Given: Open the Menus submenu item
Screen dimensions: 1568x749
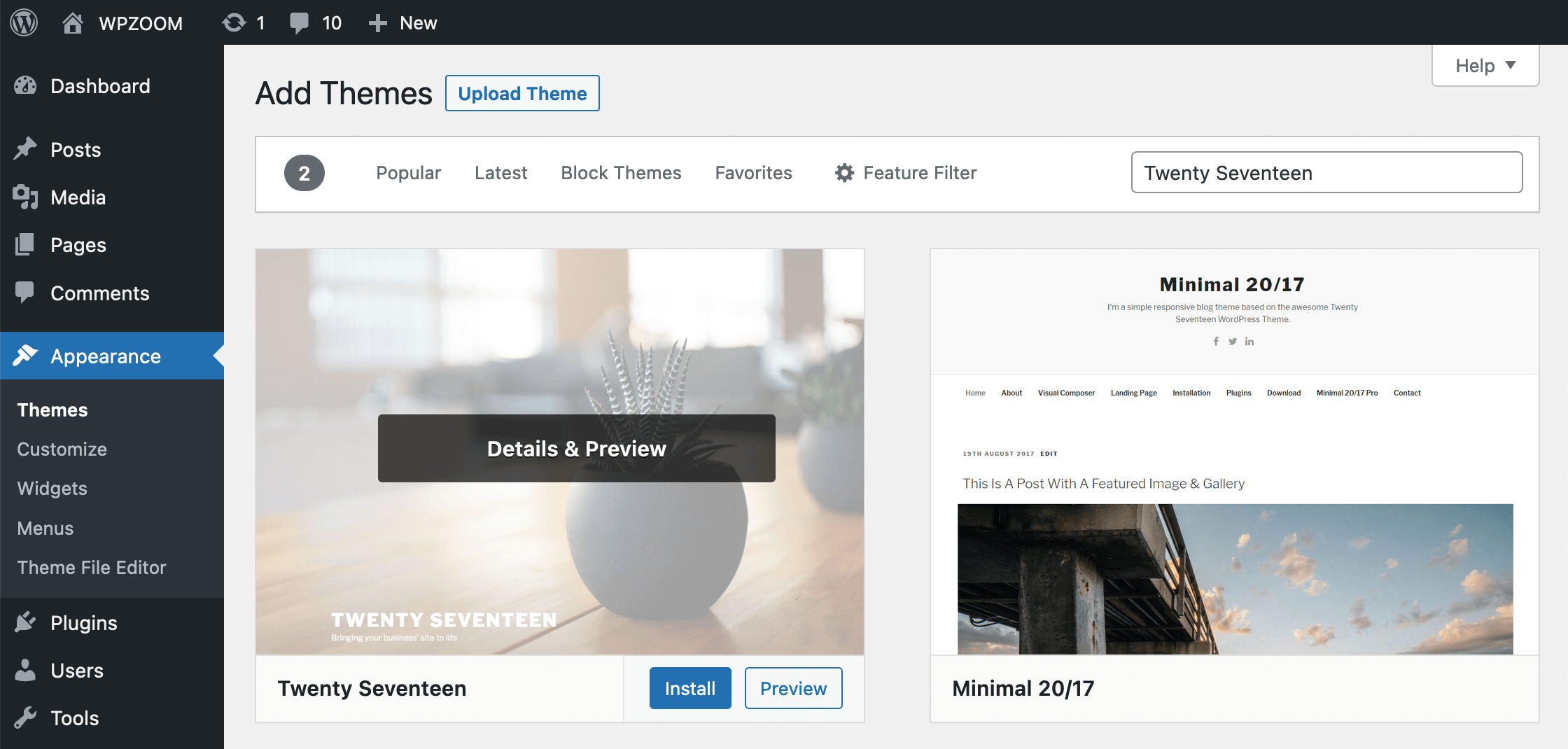Looking at the screenshot, I should pyautogui.click(x=45, y=528).
